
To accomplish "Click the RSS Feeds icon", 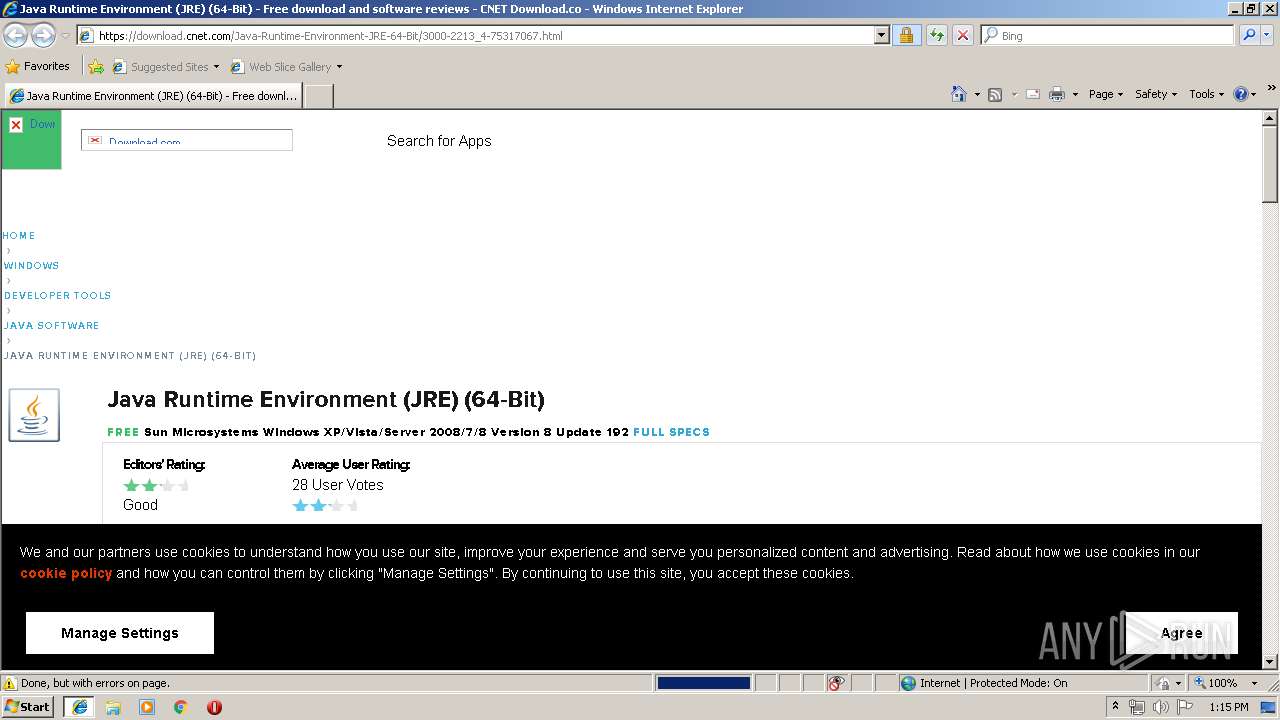I will (995, 94).
